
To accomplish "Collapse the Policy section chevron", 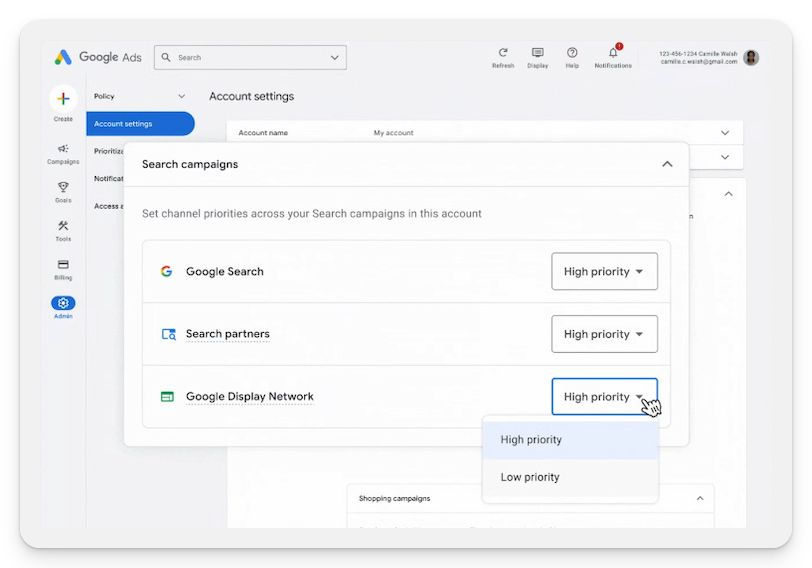I will coord(181,96).
